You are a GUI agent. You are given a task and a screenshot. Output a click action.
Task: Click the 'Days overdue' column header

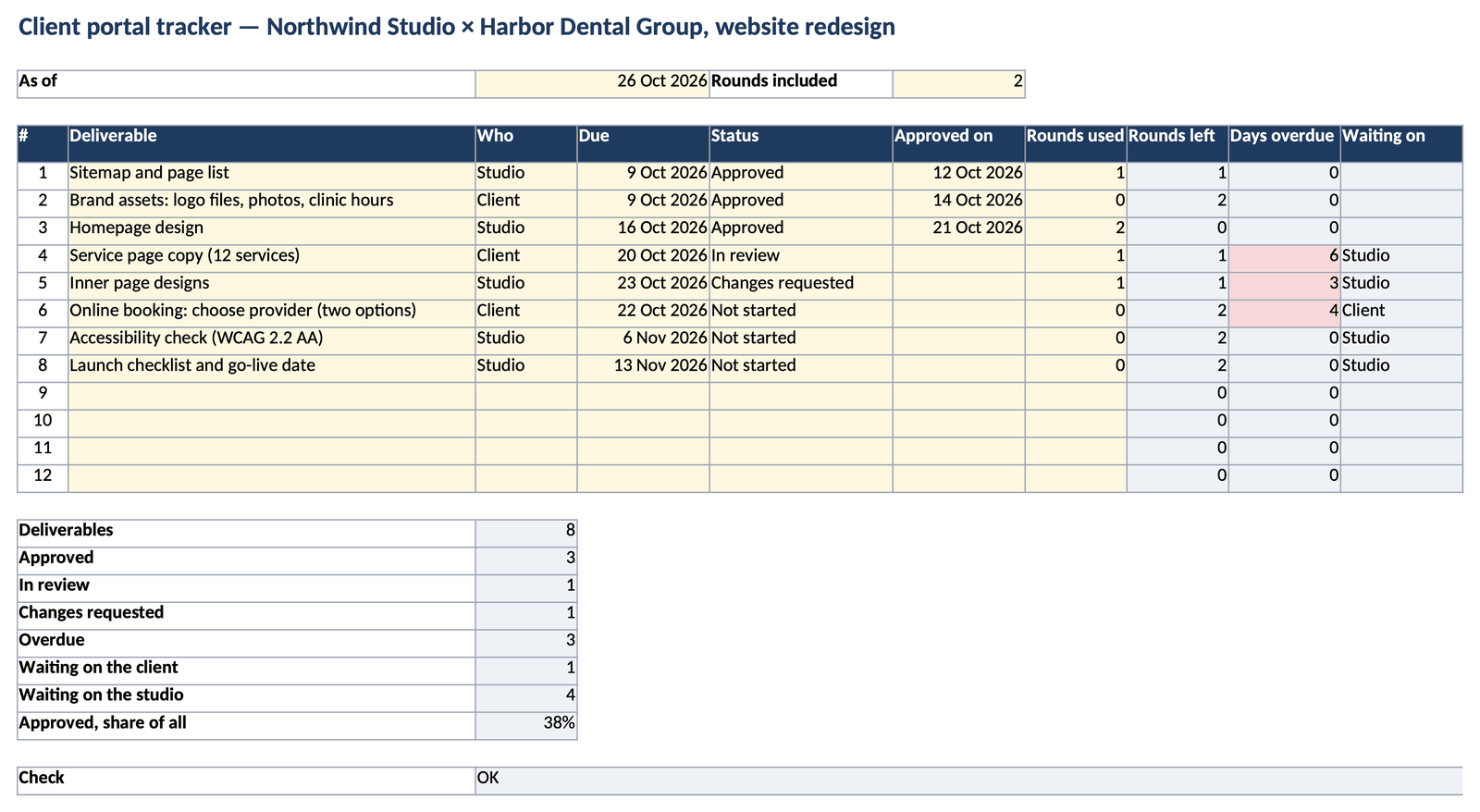click(1284, 144)
